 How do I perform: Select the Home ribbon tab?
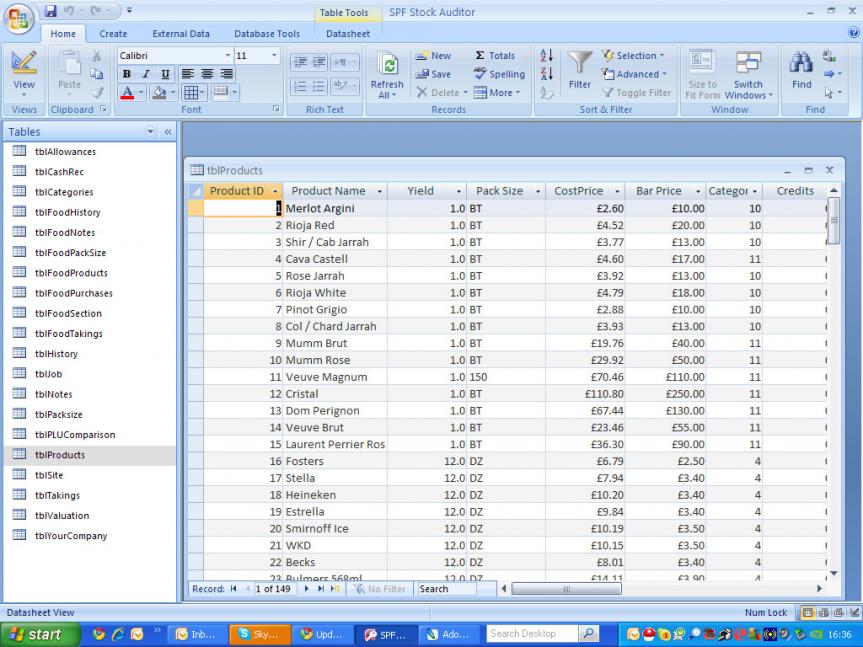click(63, 34)
